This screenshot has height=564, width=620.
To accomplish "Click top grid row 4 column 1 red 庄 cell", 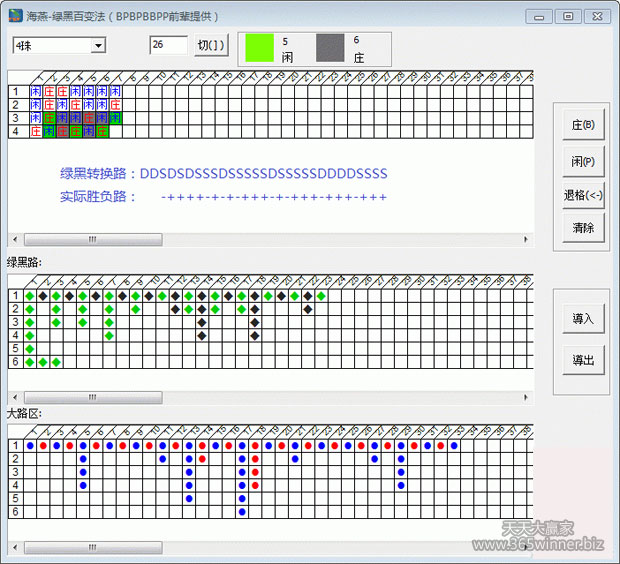I will tap(36, 131).
